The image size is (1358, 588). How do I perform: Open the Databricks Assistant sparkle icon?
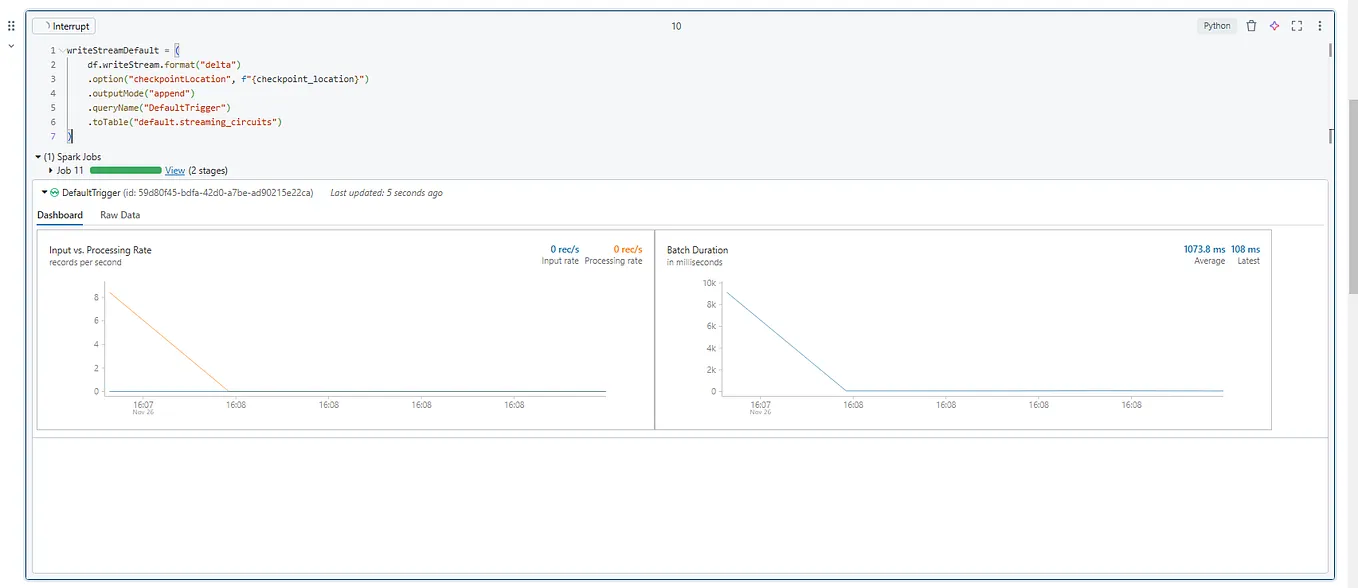(1275, 26)
